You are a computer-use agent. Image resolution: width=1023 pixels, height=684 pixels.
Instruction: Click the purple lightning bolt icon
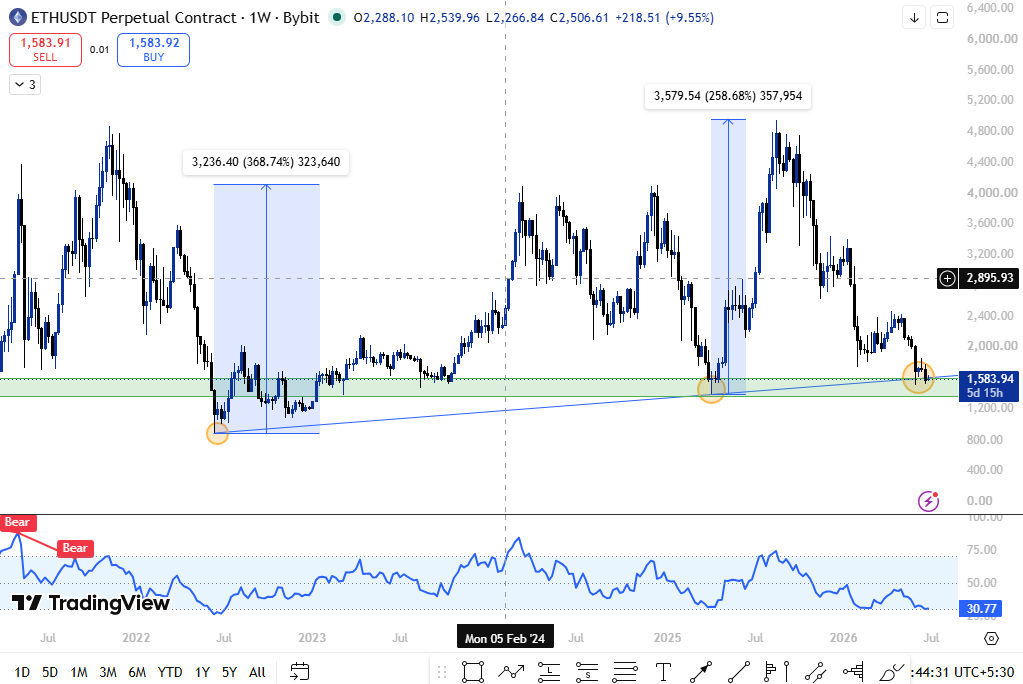(x=928, y=501)
